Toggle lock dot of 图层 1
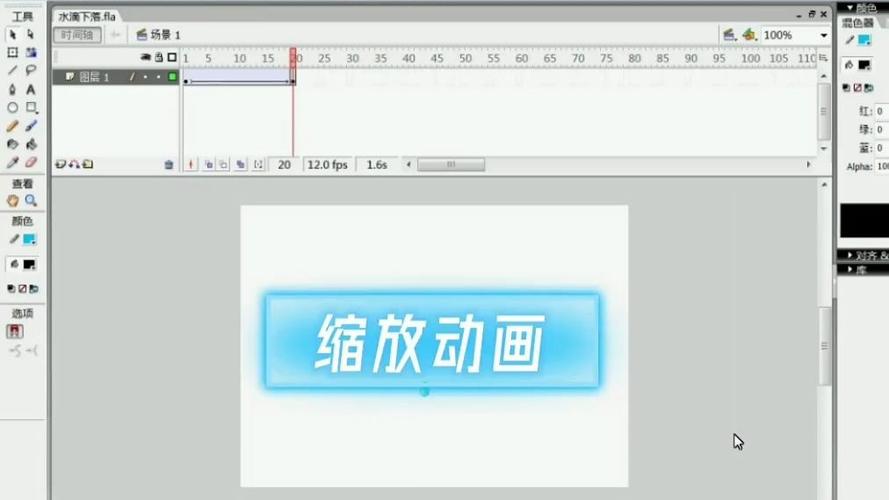This screenshot has width=889, height=500. click(159, 77)
